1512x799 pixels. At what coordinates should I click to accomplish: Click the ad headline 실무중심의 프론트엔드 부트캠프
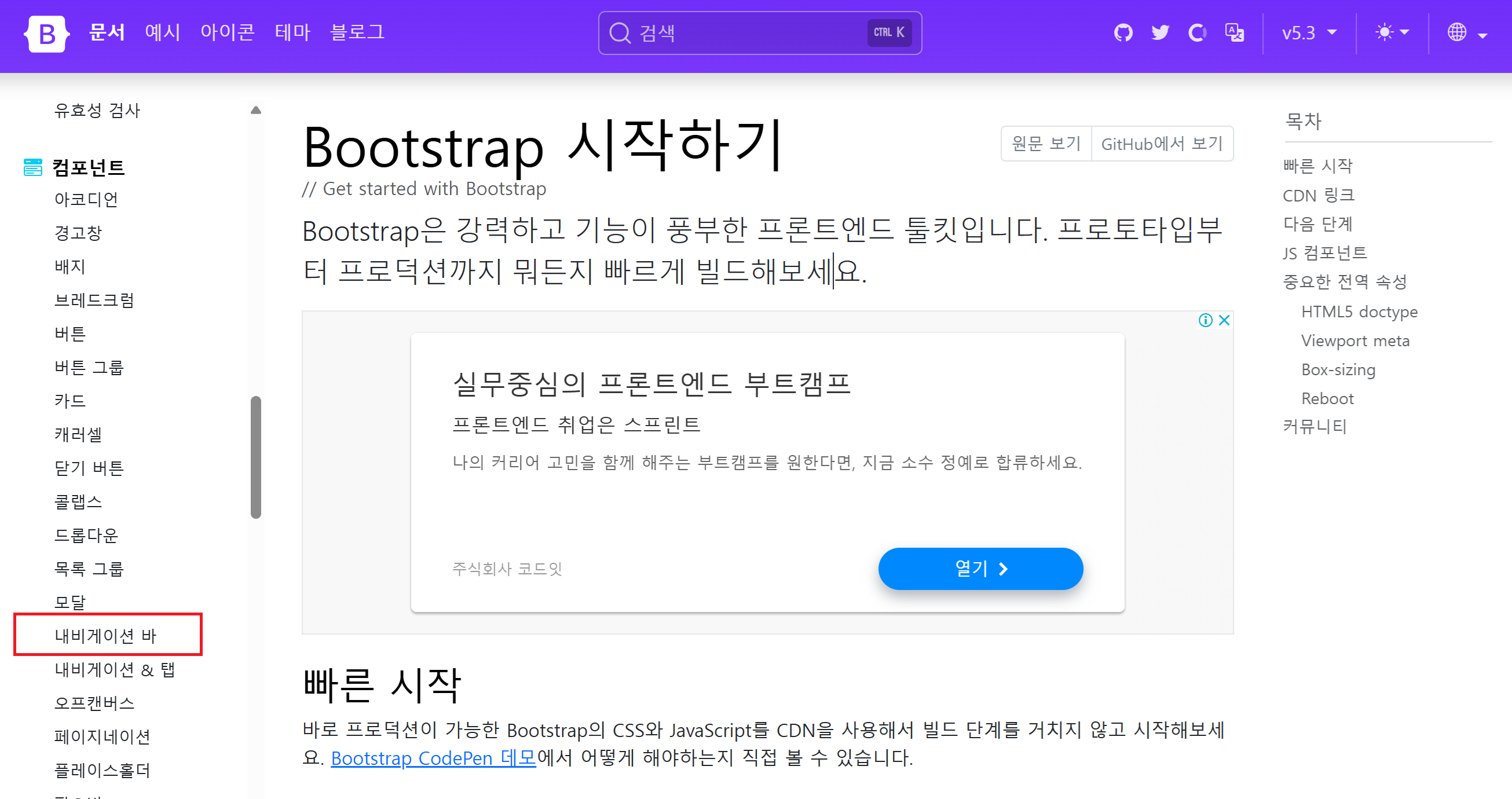pyautogui.click(x=651, y=384)
